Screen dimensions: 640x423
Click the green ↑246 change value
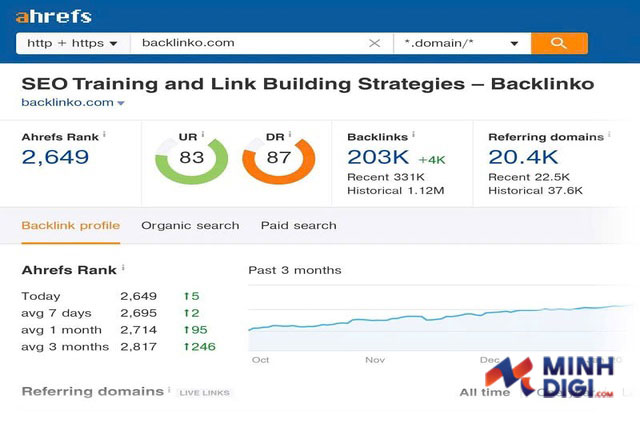(200, 347)
